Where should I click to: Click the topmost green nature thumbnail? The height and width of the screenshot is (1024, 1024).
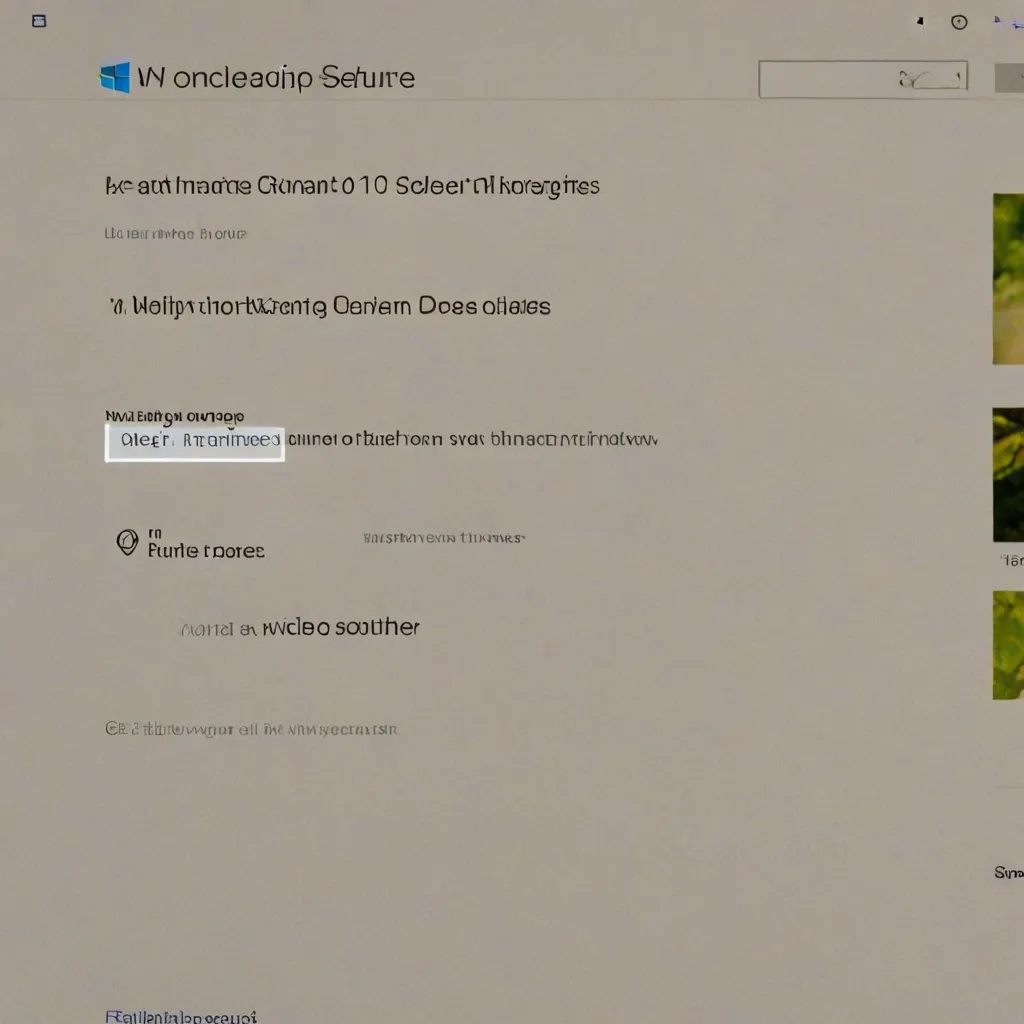(1008, 277)
